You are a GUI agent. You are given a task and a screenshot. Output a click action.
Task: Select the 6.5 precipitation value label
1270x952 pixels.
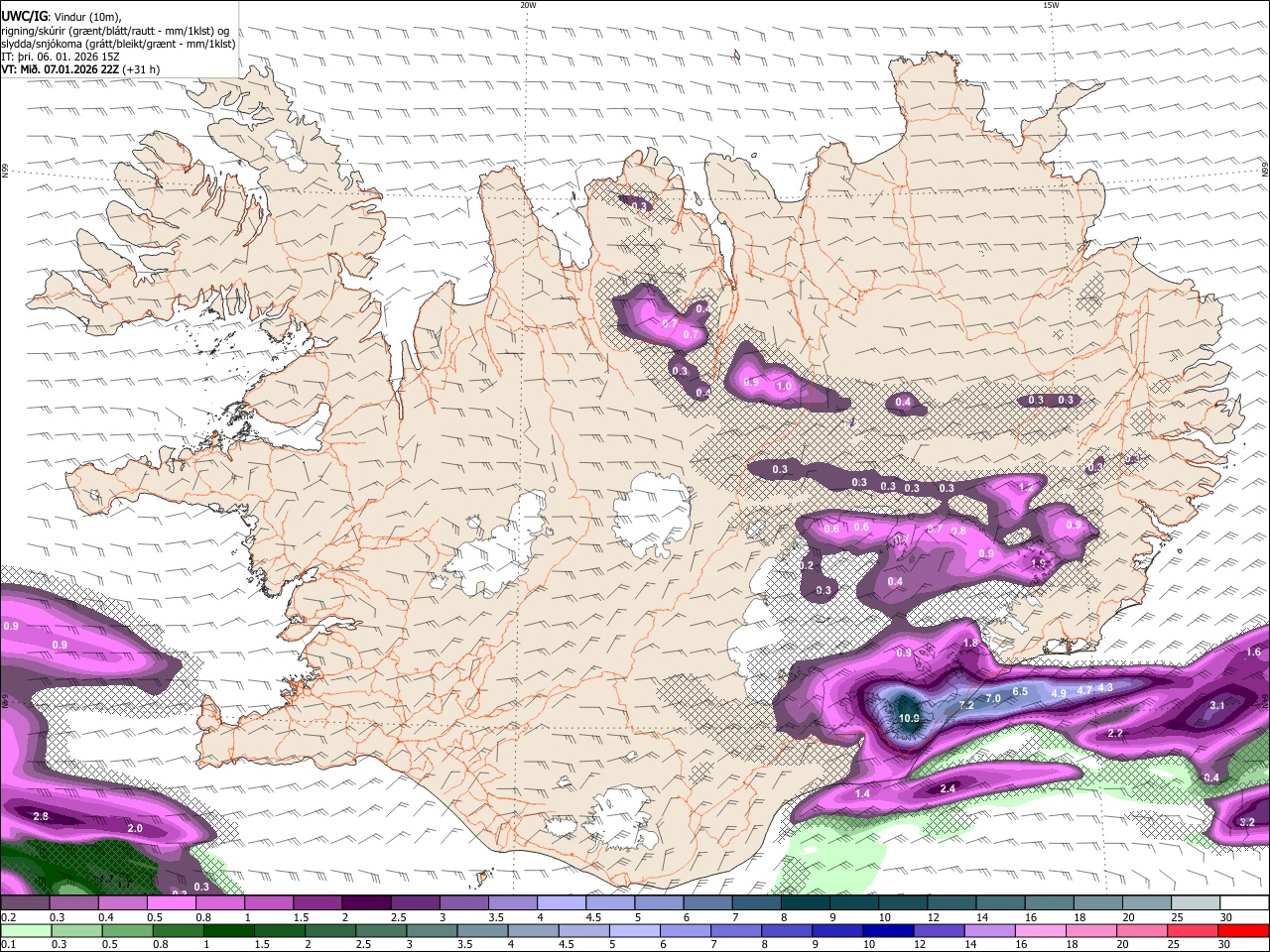pos(1020,691)
